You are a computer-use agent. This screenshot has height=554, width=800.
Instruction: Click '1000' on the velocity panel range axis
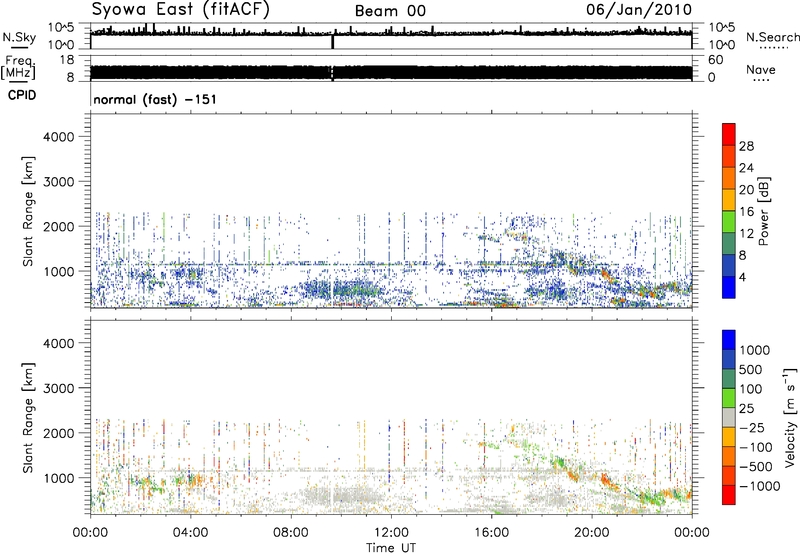[x=59, y=478]
